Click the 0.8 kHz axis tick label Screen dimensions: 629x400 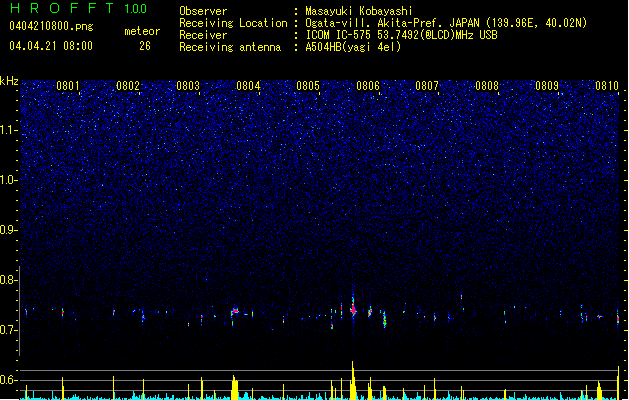click(x=8, y=280)
